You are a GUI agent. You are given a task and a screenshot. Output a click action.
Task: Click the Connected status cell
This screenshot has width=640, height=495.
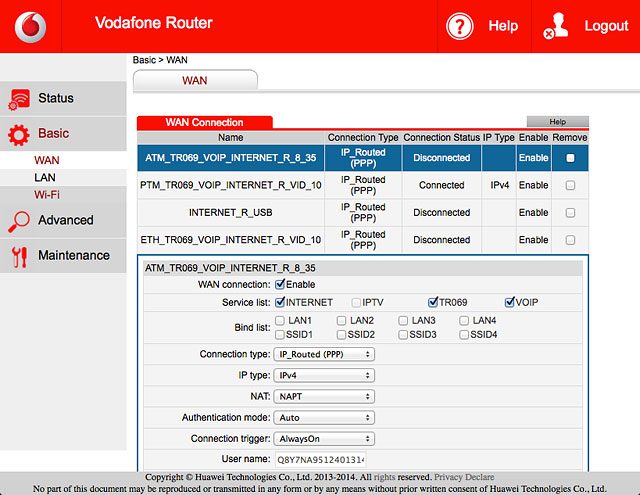442,185
